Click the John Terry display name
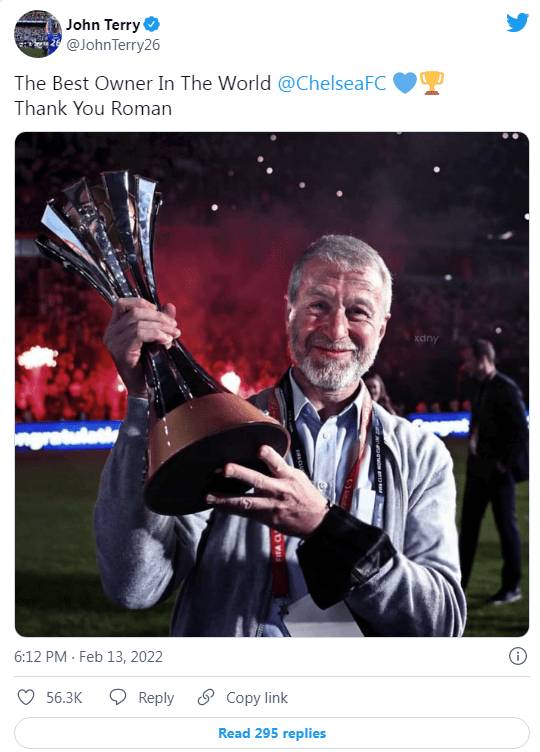The width and height of the screenshot is (540, 752). pos(103,24)
